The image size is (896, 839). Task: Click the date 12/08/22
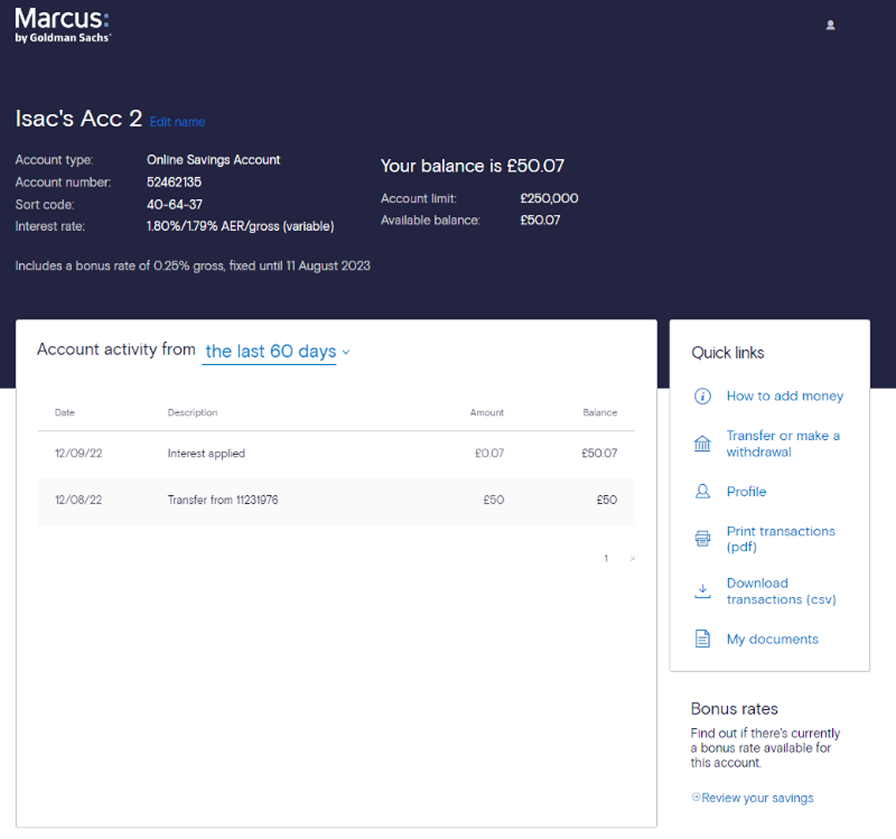(78, 500)
